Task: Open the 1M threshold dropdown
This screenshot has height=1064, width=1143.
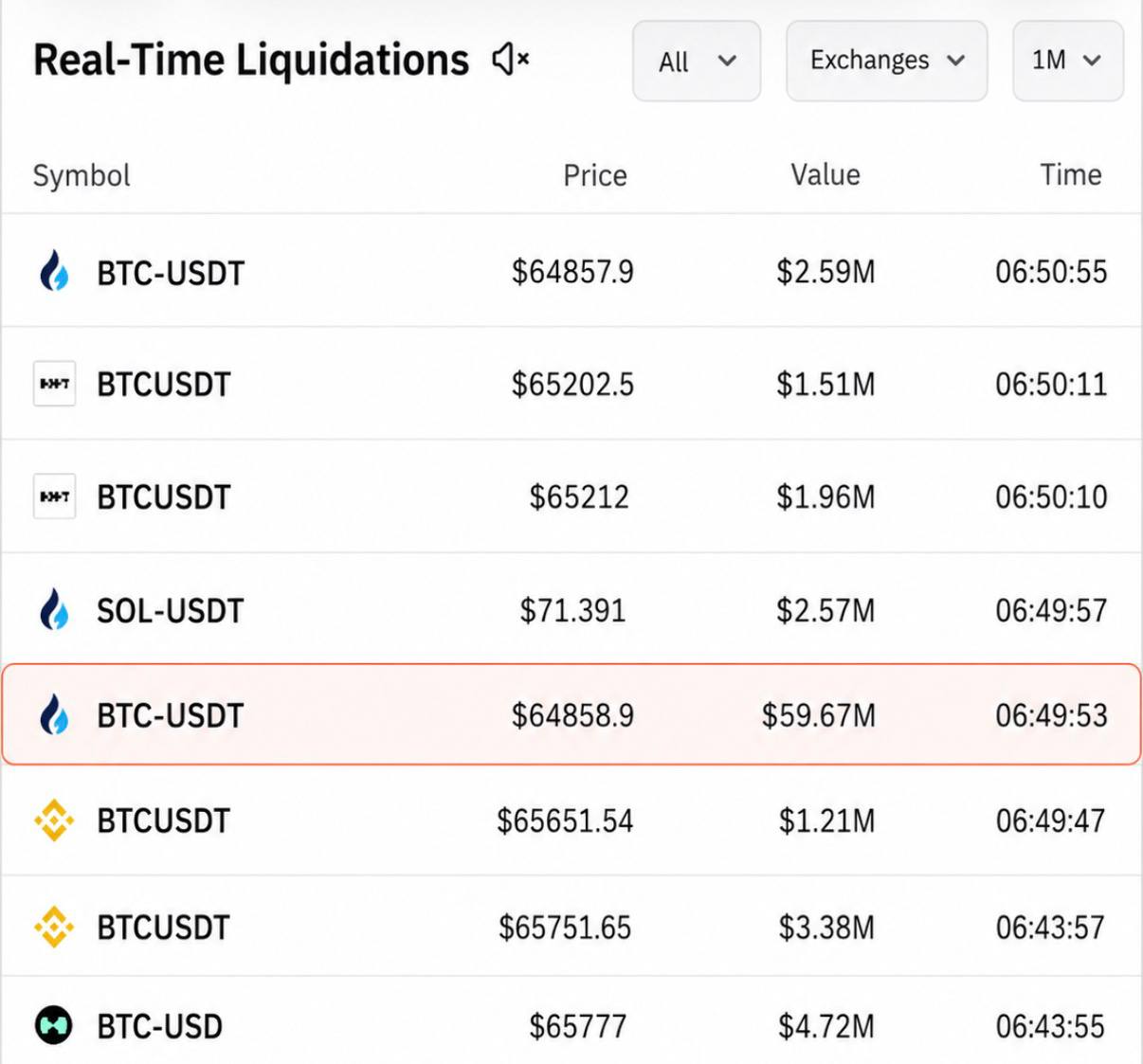Action: [x=1068, y=61]
